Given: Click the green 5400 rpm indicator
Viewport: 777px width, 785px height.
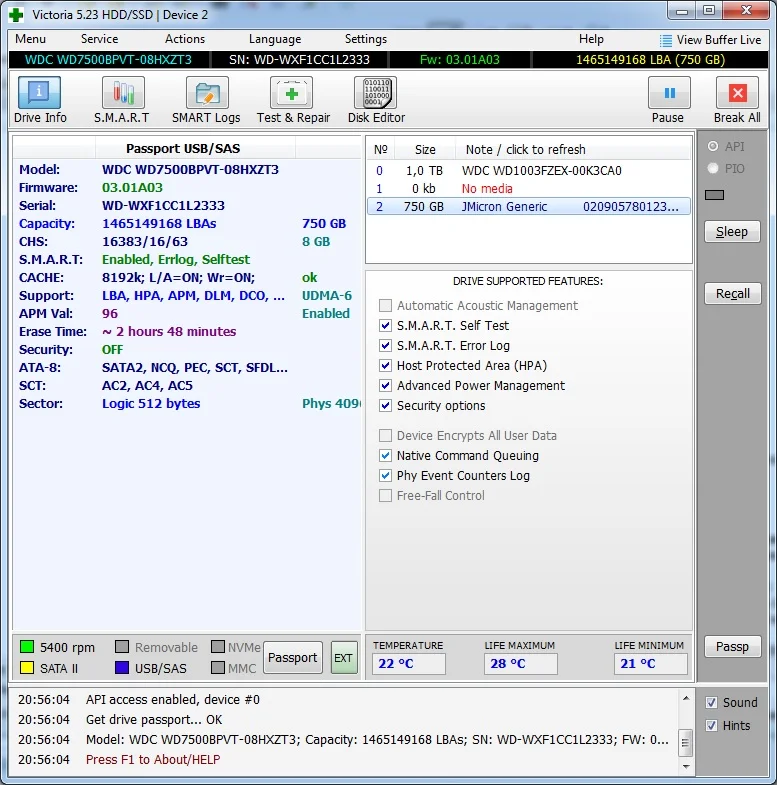Looking at the screenshot, I should [x=27, y=647].
